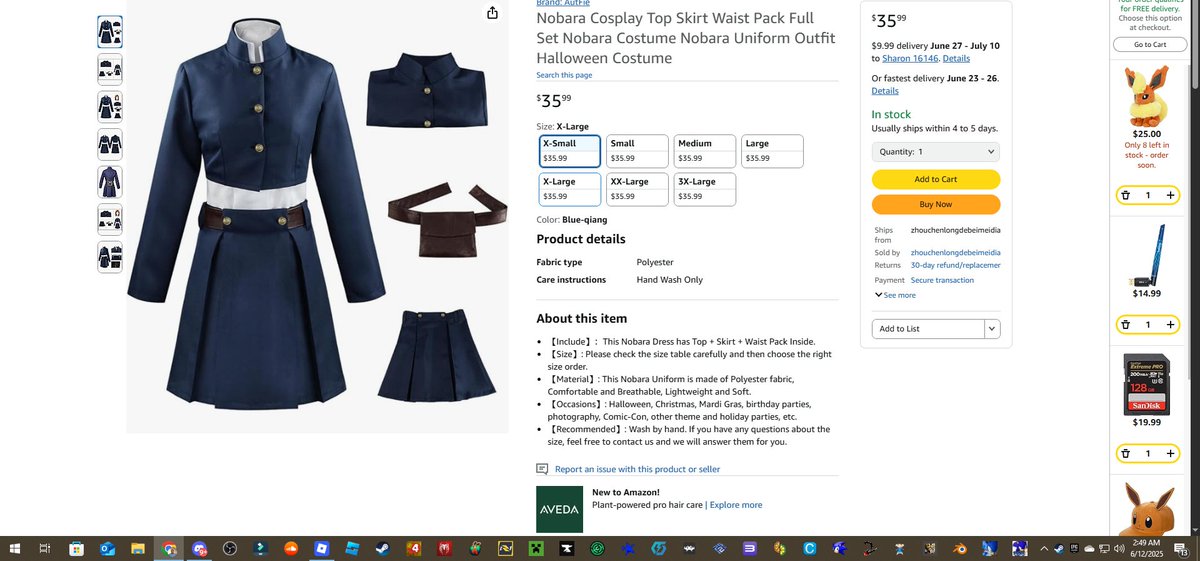Click the Add to List button

tap(928, 329)
